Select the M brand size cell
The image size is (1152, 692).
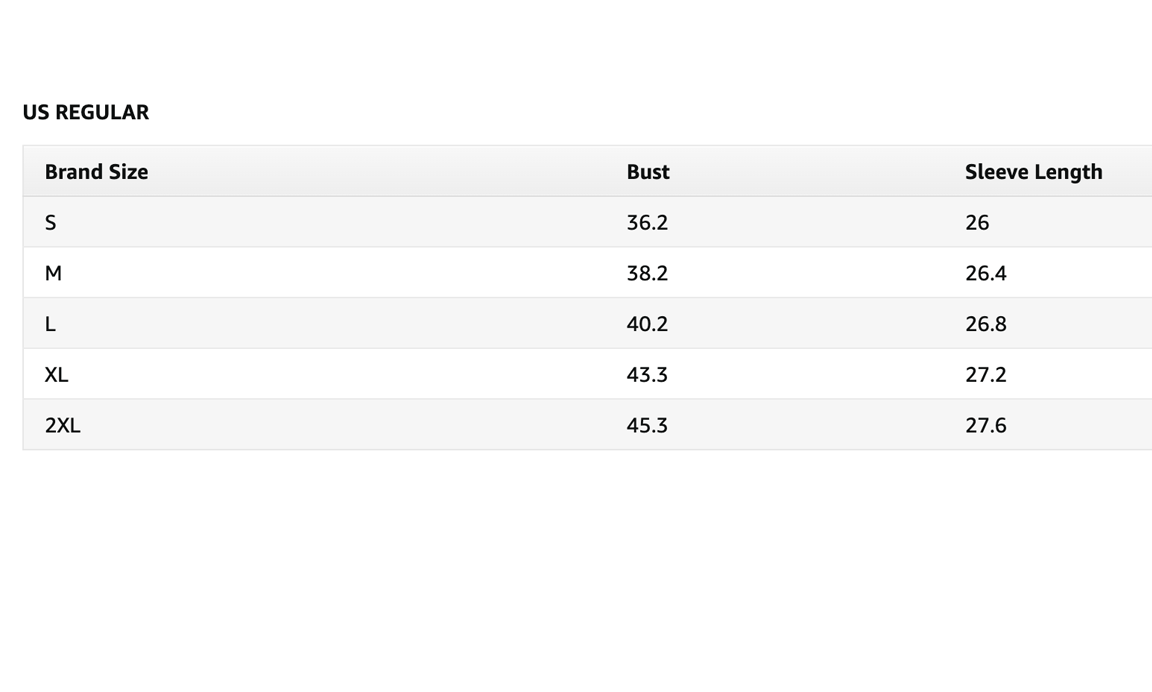53,273
